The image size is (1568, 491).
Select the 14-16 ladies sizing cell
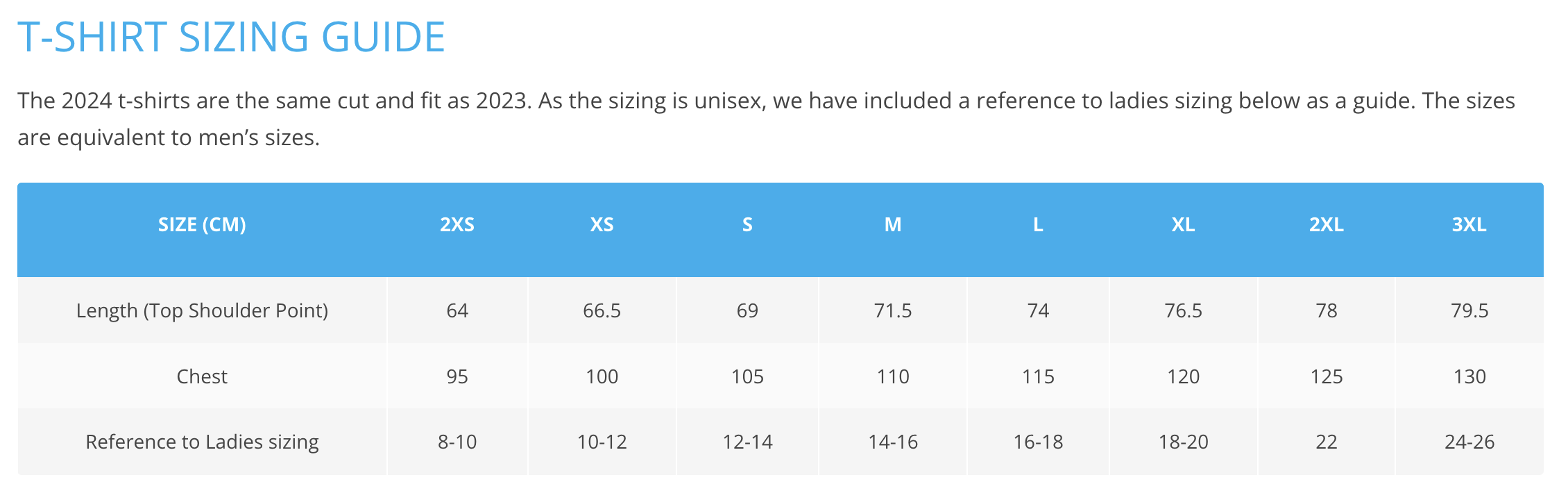pyautogui.click(x=892, y=442)
